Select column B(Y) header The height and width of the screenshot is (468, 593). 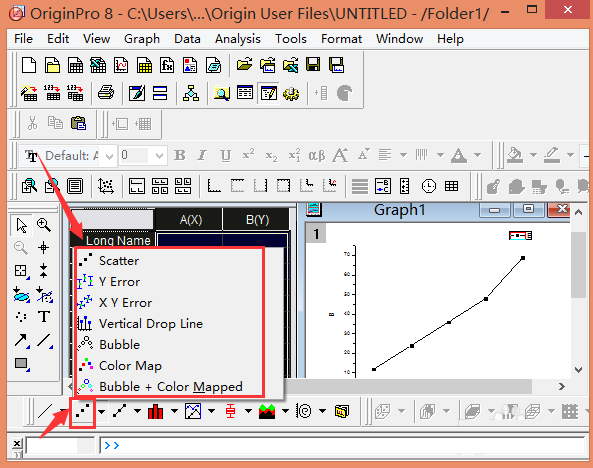coord(257,219)
